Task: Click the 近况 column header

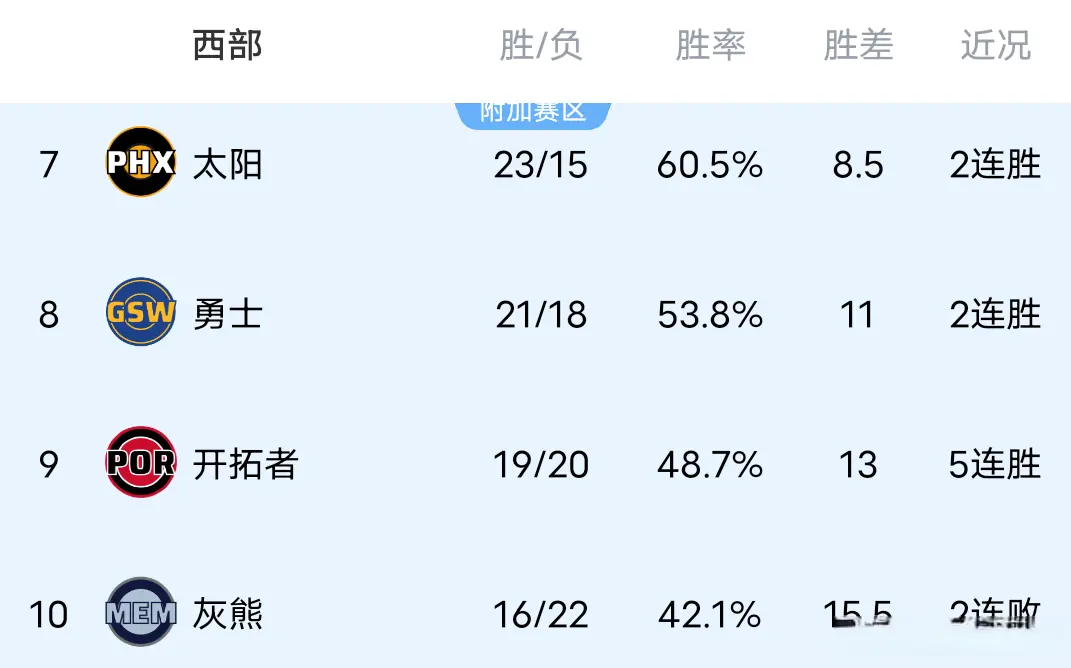Action: pyautogui.click(x=995, y=45)
